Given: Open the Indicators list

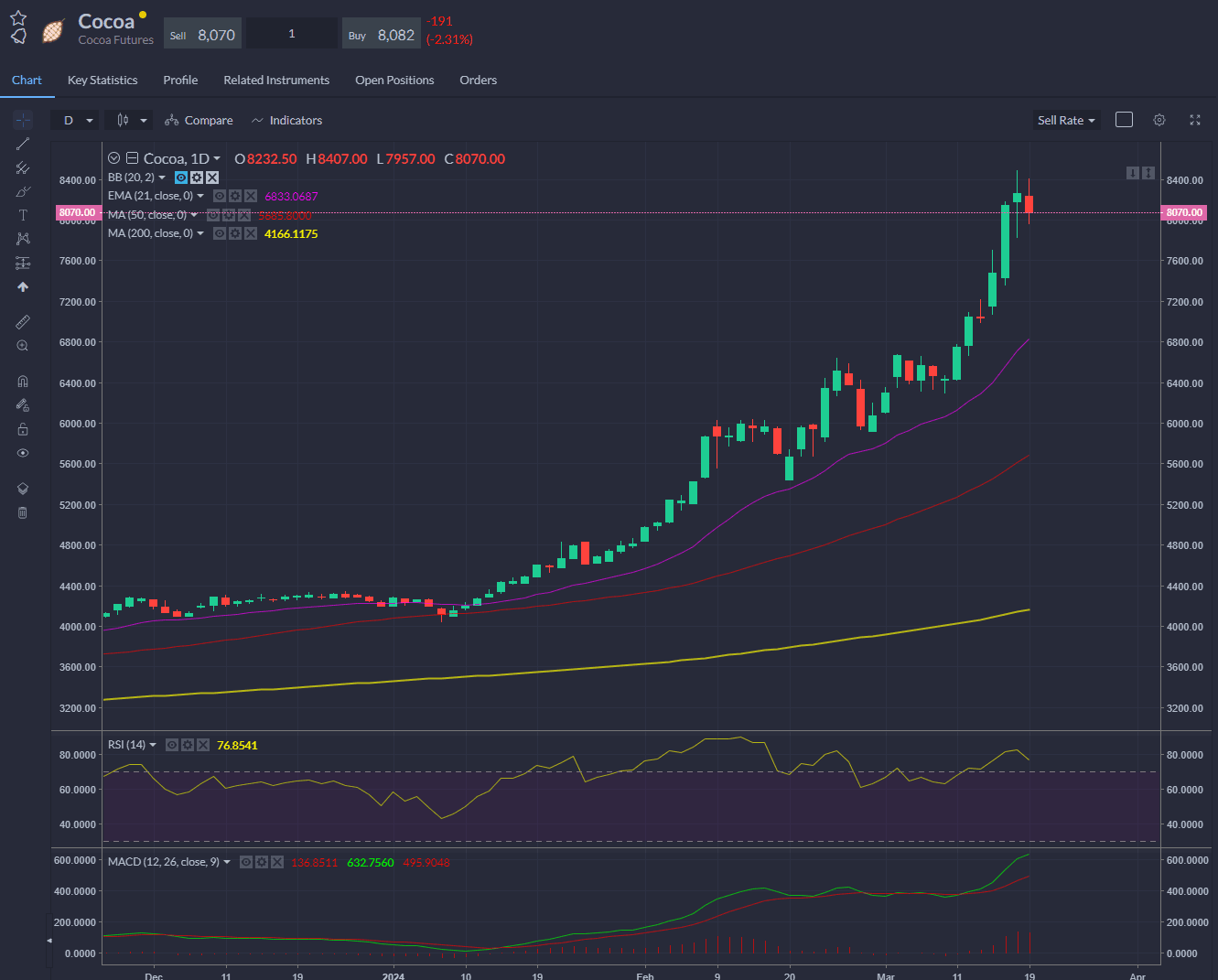Looking at the screenshot, I should pyautogui.click(x=286, y=120).
